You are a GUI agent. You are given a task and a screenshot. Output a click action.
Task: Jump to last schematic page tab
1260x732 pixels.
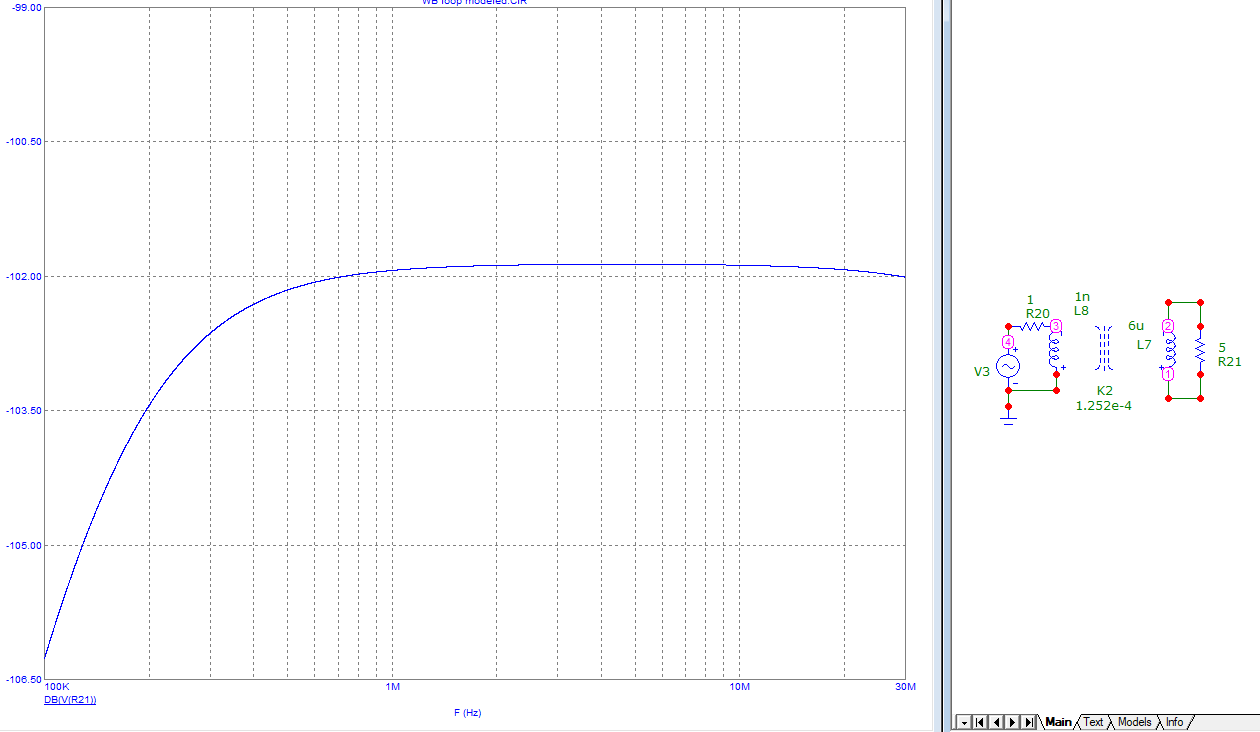click(1029, 722)
